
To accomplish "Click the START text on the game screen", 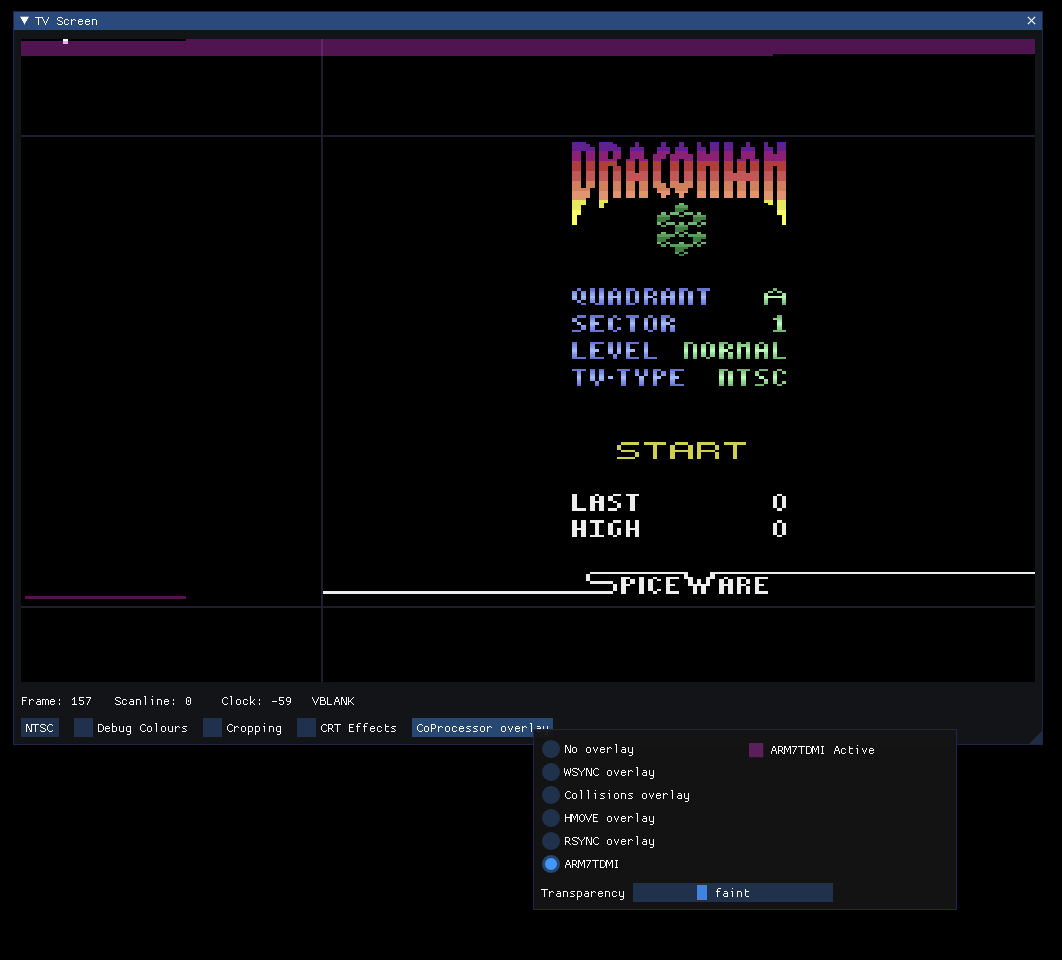I will tap(681, 451).
